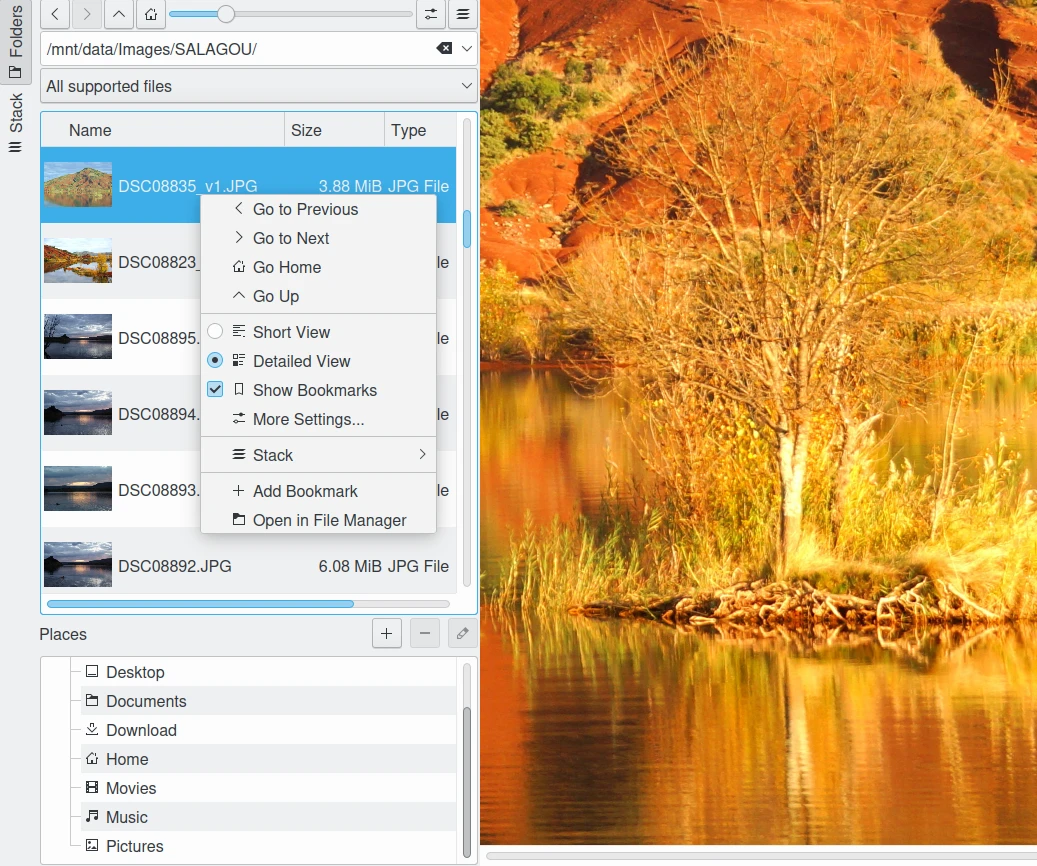The height and width of the screenshot is (866, 1037).
Task: Expand the folder path history dropdown
Action: [x=467, y=49]
